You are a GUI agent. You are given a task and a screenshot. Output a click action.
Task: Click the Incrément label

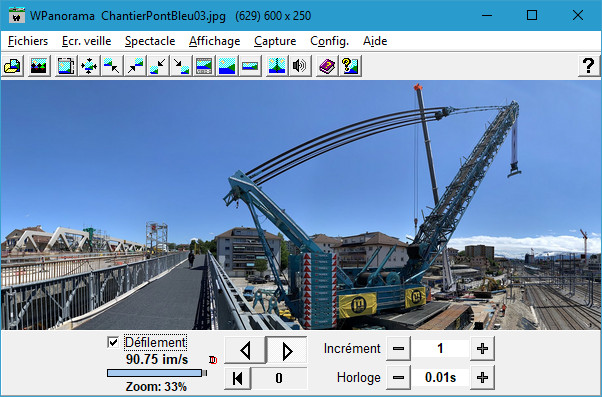(x=352, y=349)
